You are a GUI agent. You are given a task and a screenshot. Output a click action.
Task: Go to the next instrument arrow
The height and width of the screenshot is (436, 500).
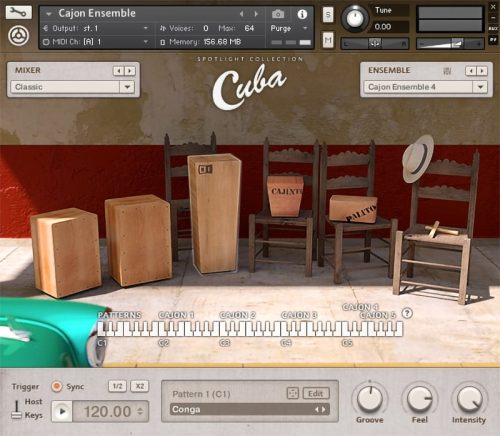pyautogui.click(x=256, y=14)
